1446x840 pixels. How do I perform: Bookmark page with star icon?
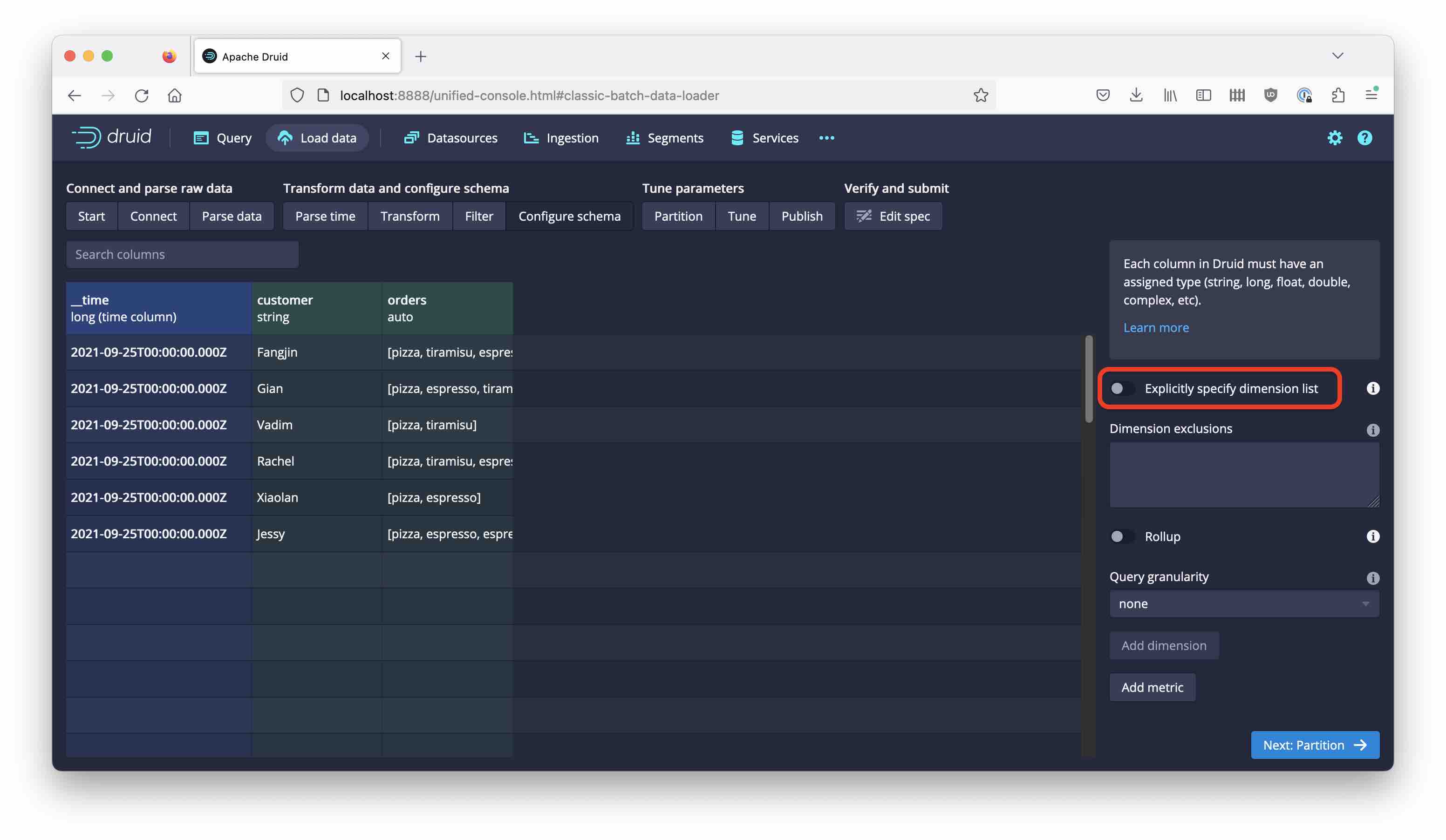pos(981,95)
